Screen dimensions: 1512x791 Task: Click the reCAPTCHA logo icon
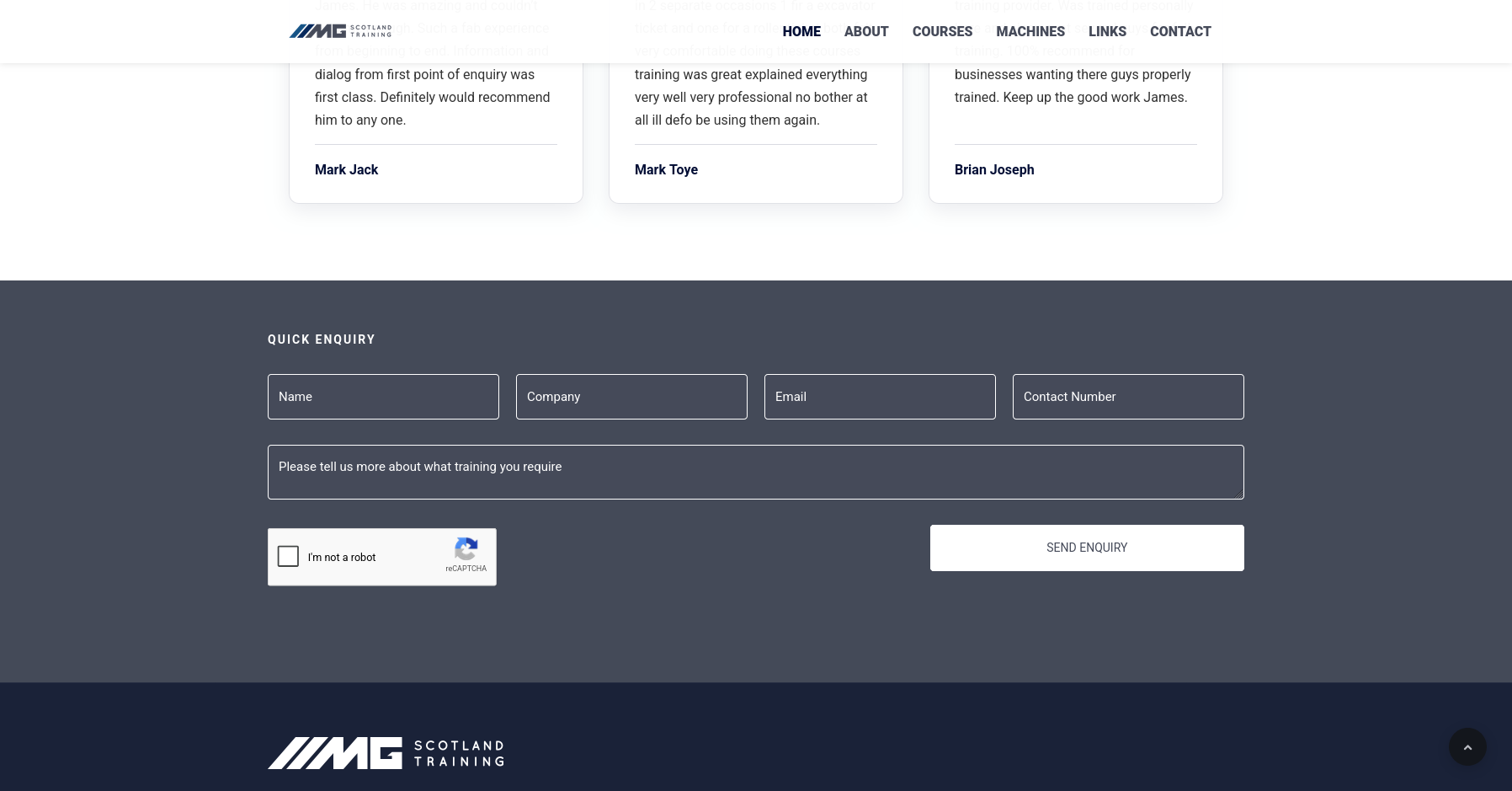tap(466, 549)
